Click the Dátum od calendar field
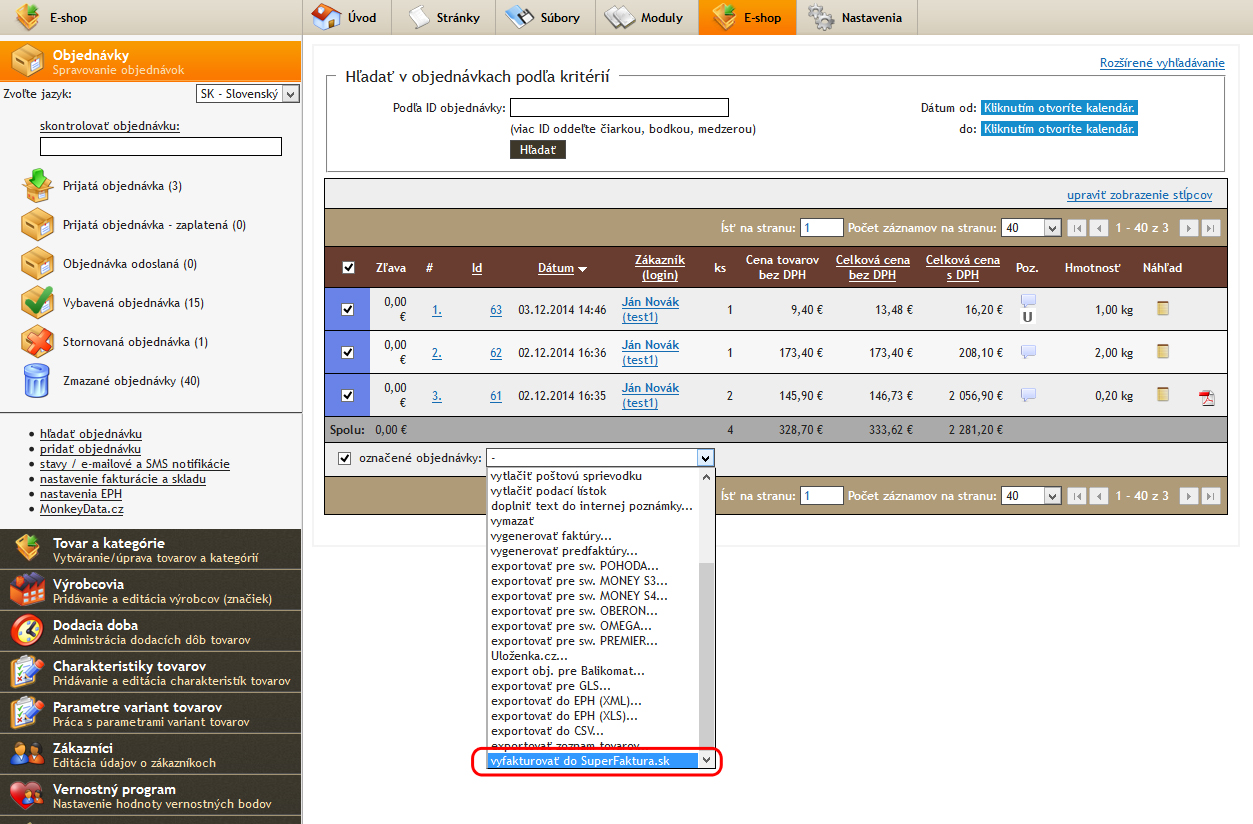 coord(1059,108)
